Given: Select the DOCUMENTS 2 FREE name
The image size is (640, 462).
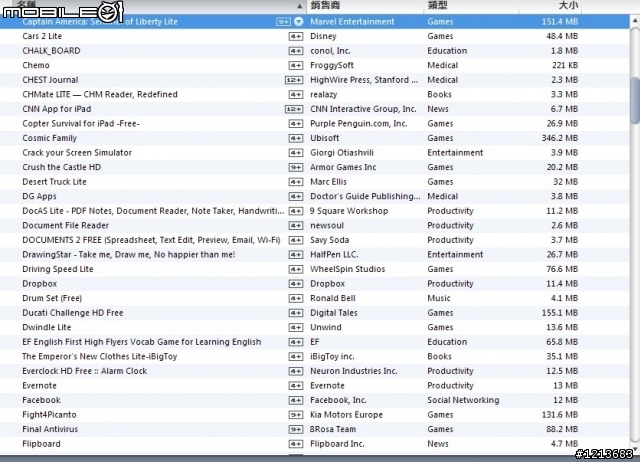Looking at the screenshot, I should tap(151, 240).
